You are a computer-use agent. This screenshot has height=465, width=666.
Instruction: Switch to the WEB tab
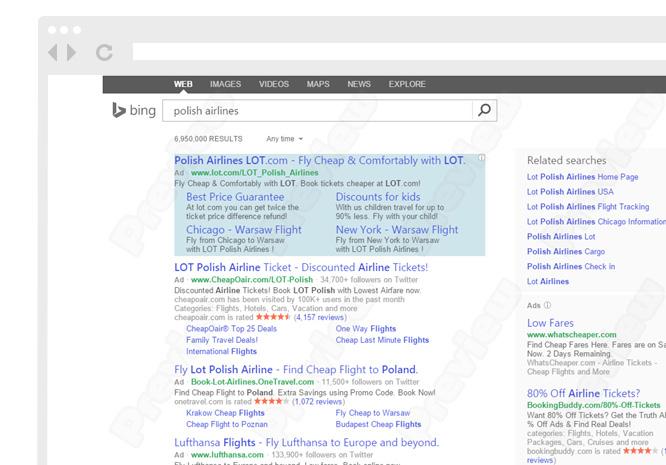[183, 84]
